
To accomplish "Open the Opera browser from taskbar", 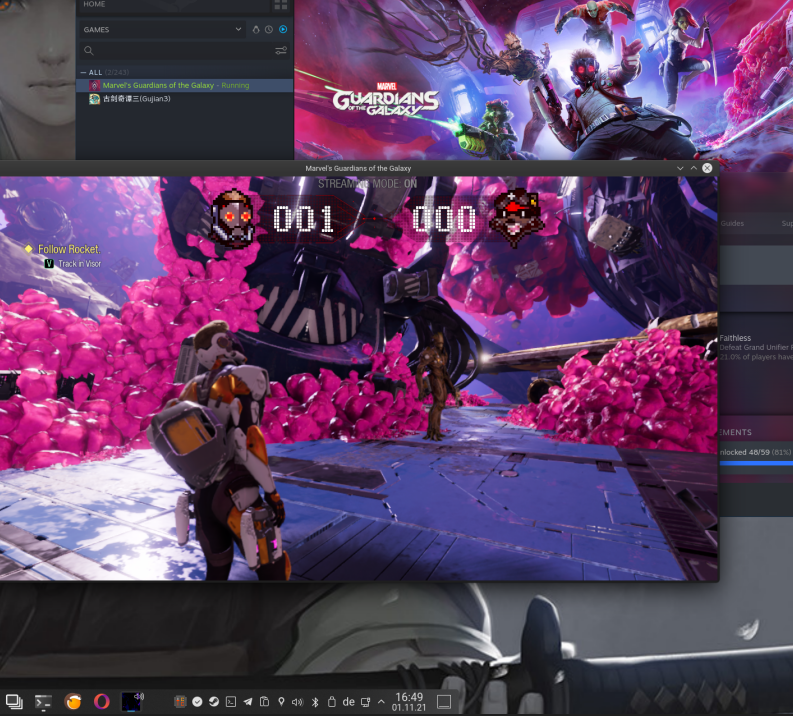I will [102, 701].
